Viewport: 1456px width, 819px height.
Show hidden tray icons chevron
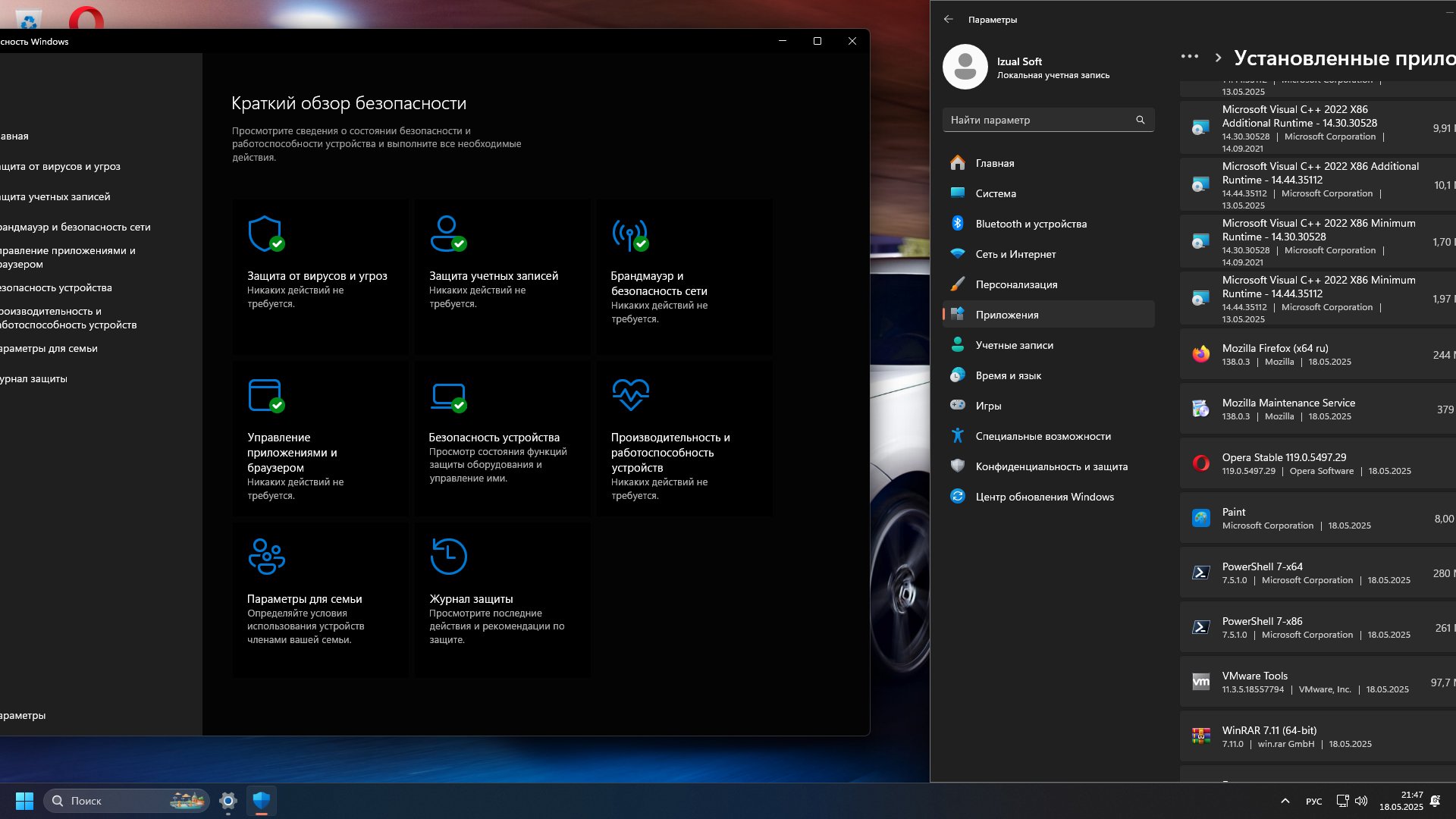1285,801
